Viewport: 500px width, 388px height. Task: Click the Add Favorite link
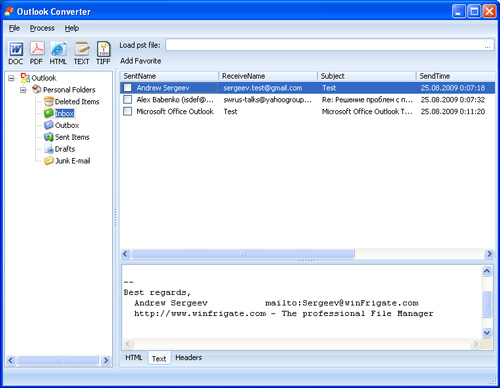[140, 61]
